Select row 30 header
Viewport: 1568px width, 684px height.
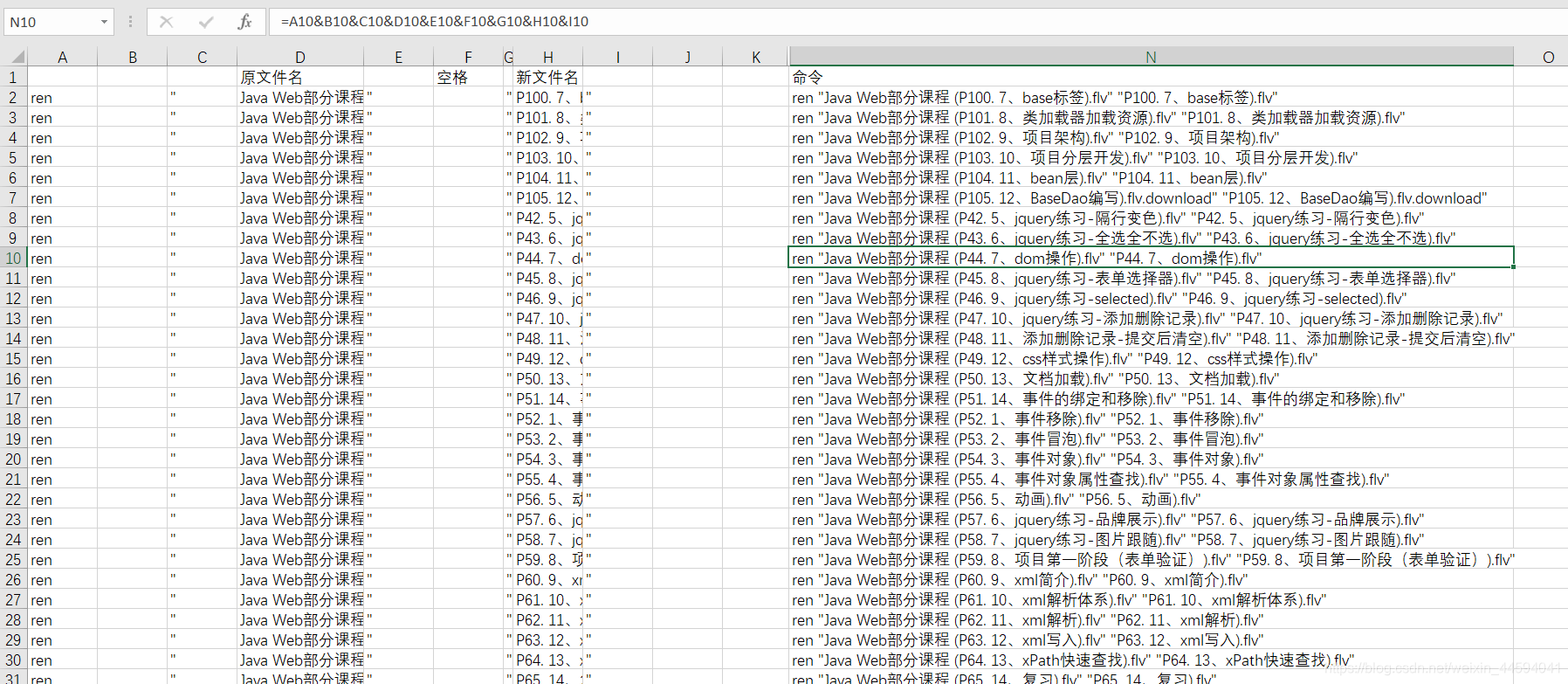(x=13, y=660)
